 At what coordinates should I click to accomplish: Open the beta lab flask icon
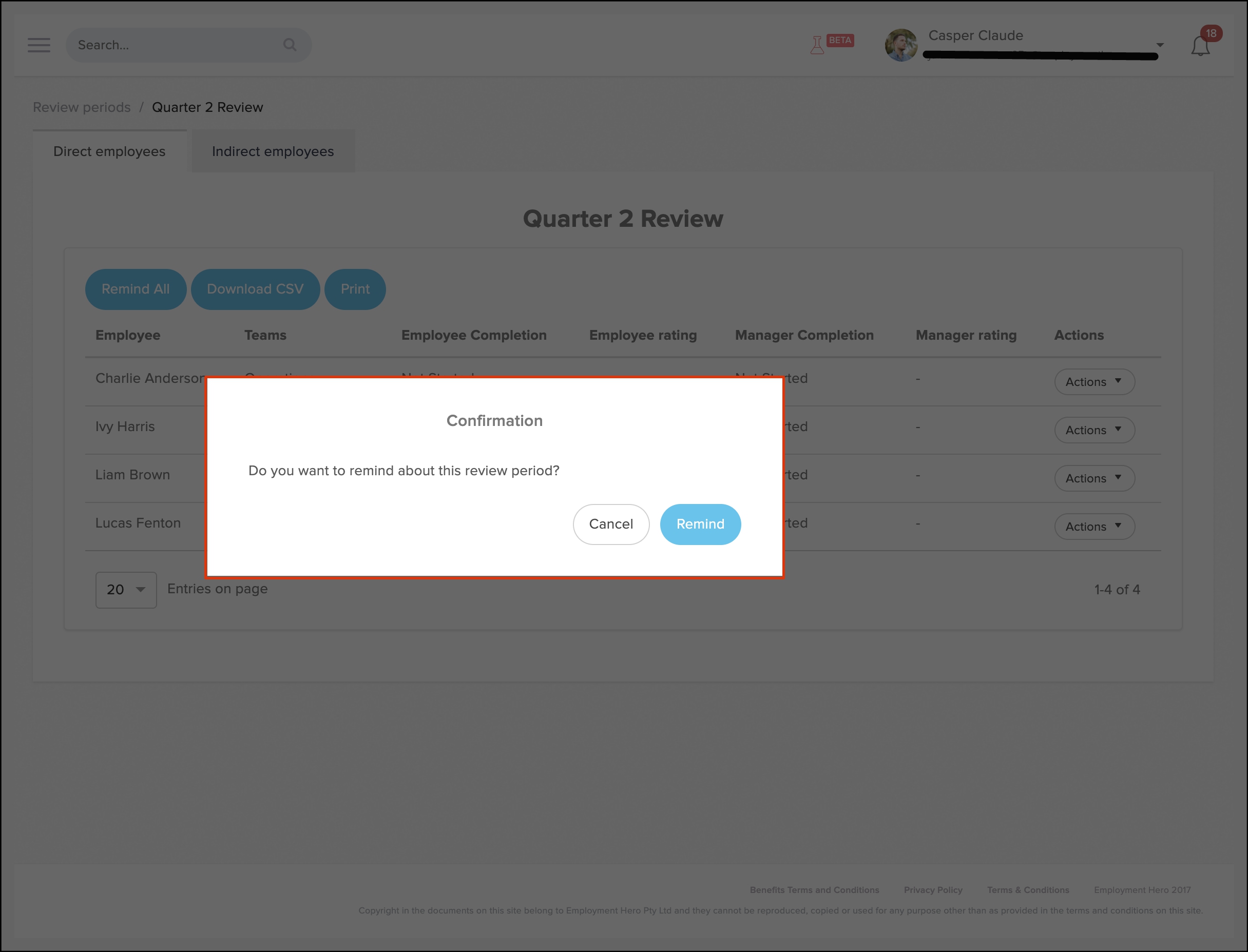pos(817,45)
